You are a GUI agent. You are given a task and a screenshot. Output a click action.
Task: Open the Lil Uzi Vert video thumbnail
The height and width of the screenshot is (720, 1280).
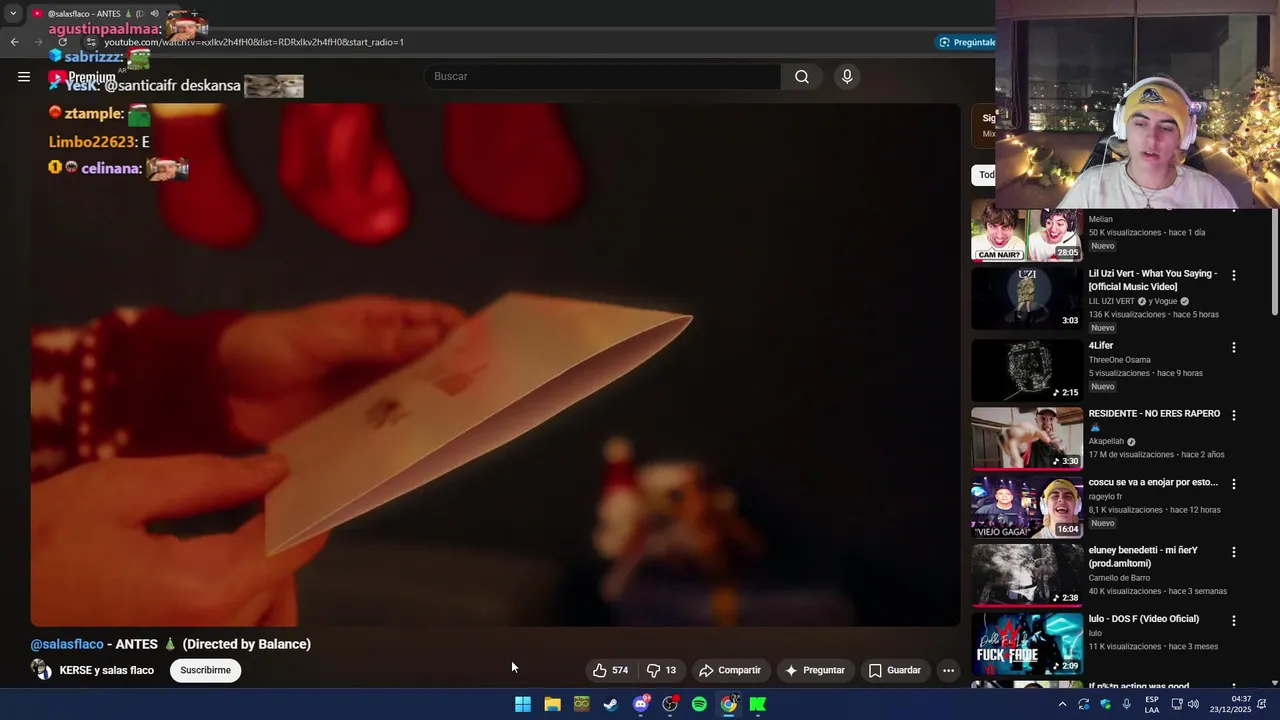point(1027,298)
